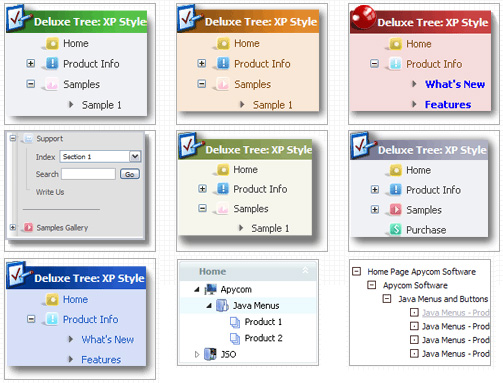Collapse Samples in olive tree panel
503x383 pixels.
click(202, 208)
